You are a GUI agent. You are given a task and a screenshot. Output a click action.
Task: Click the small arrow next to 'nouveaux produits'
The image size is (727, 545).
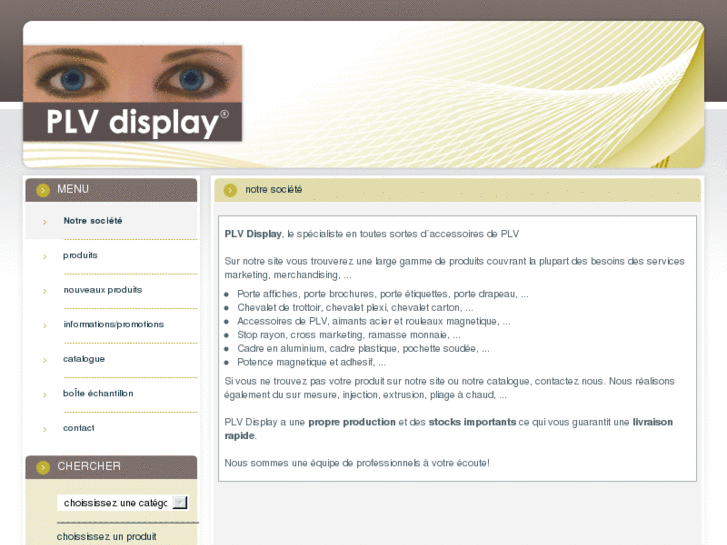click(45, 291)
